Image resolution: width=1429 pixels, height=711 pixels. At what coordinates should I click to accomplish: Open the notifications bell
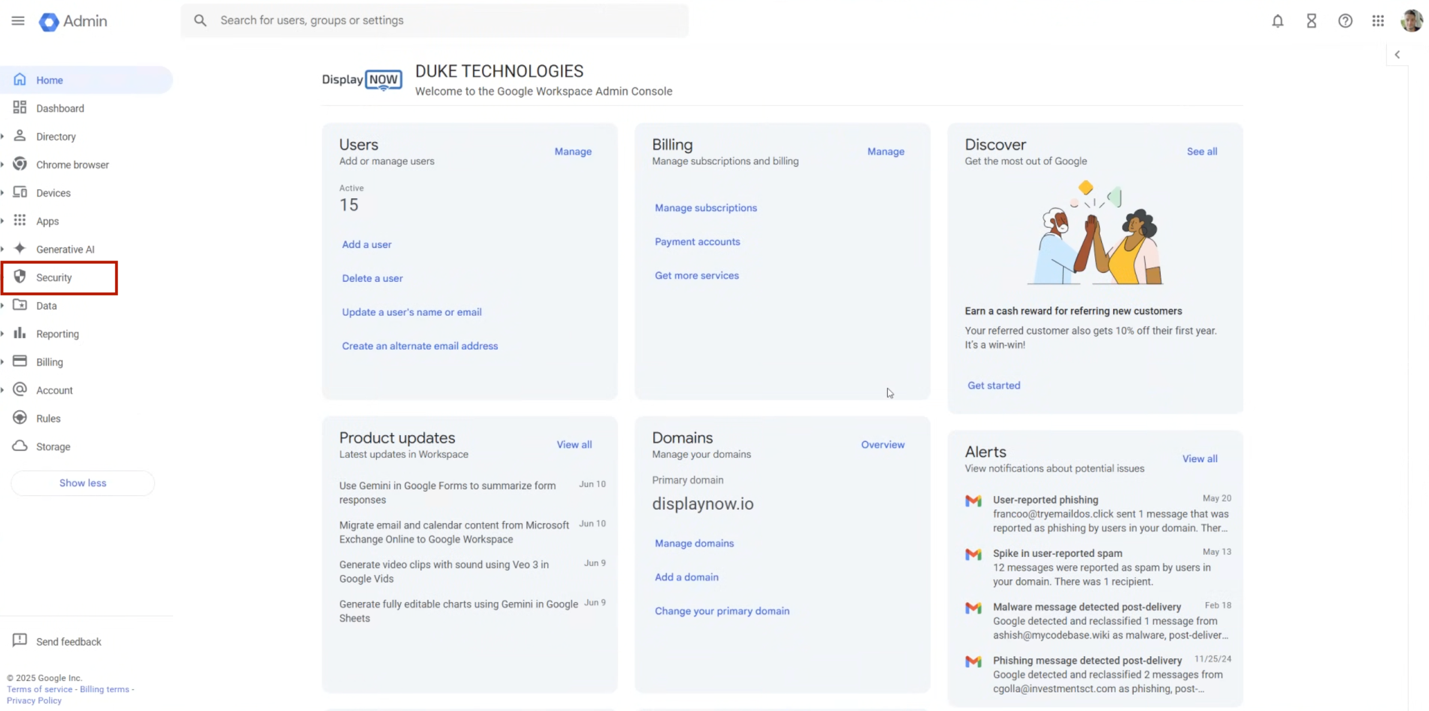coord(1277,21)
